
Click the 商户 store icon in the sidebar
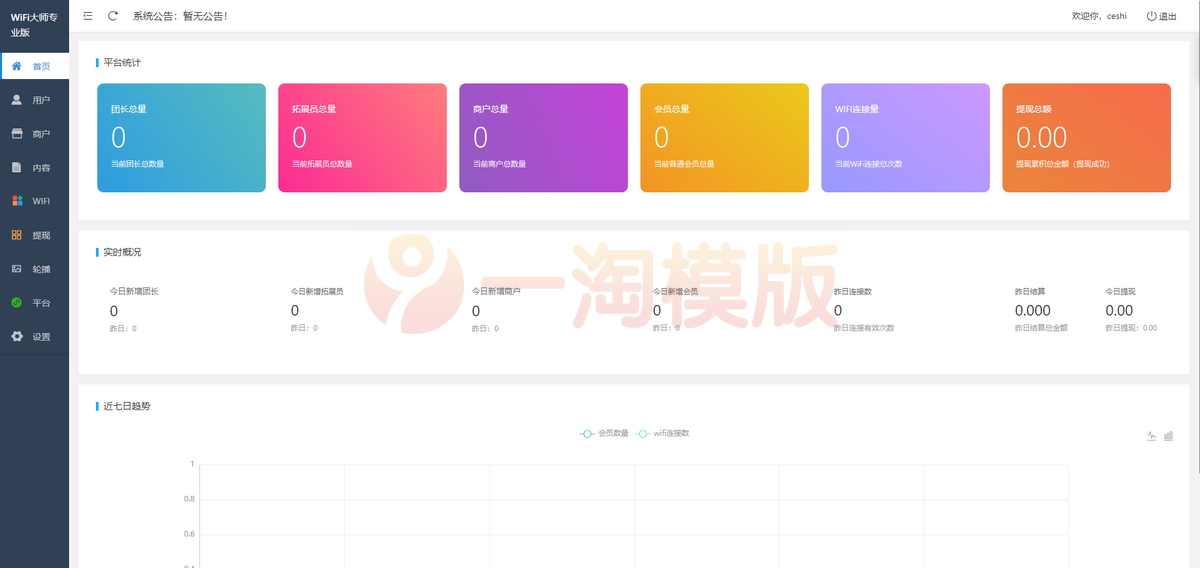pos(16,133)
